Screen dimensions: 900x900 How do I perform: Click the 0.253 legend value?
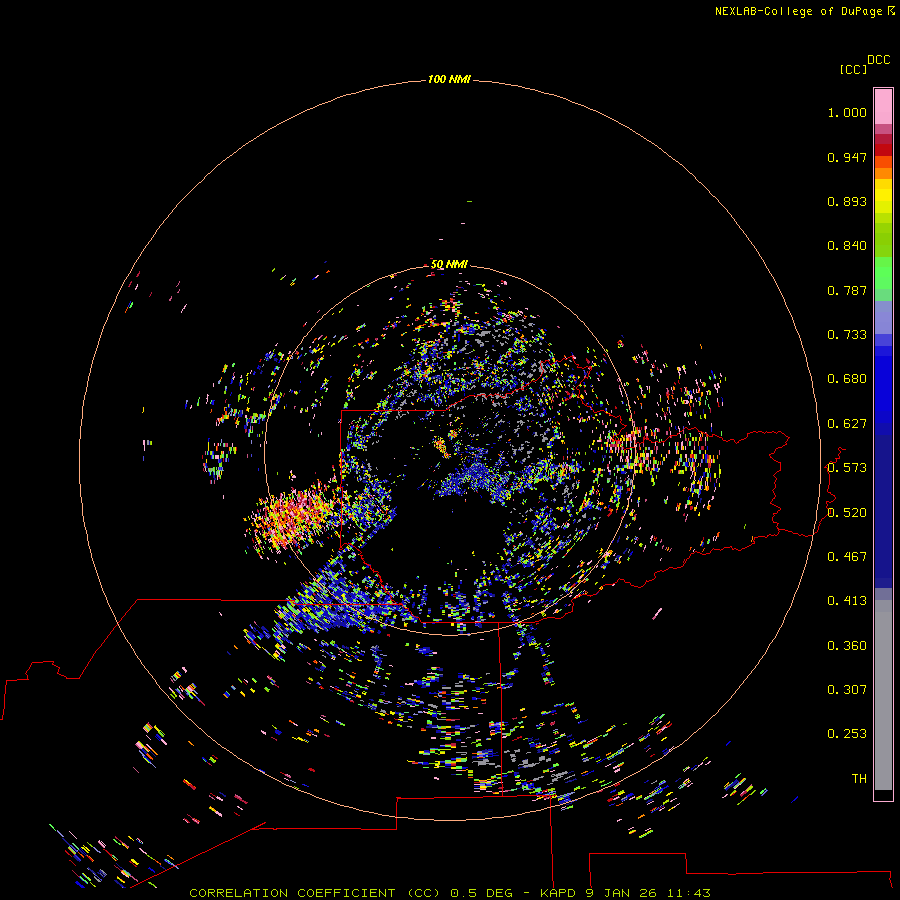click(x=847, y=734)
